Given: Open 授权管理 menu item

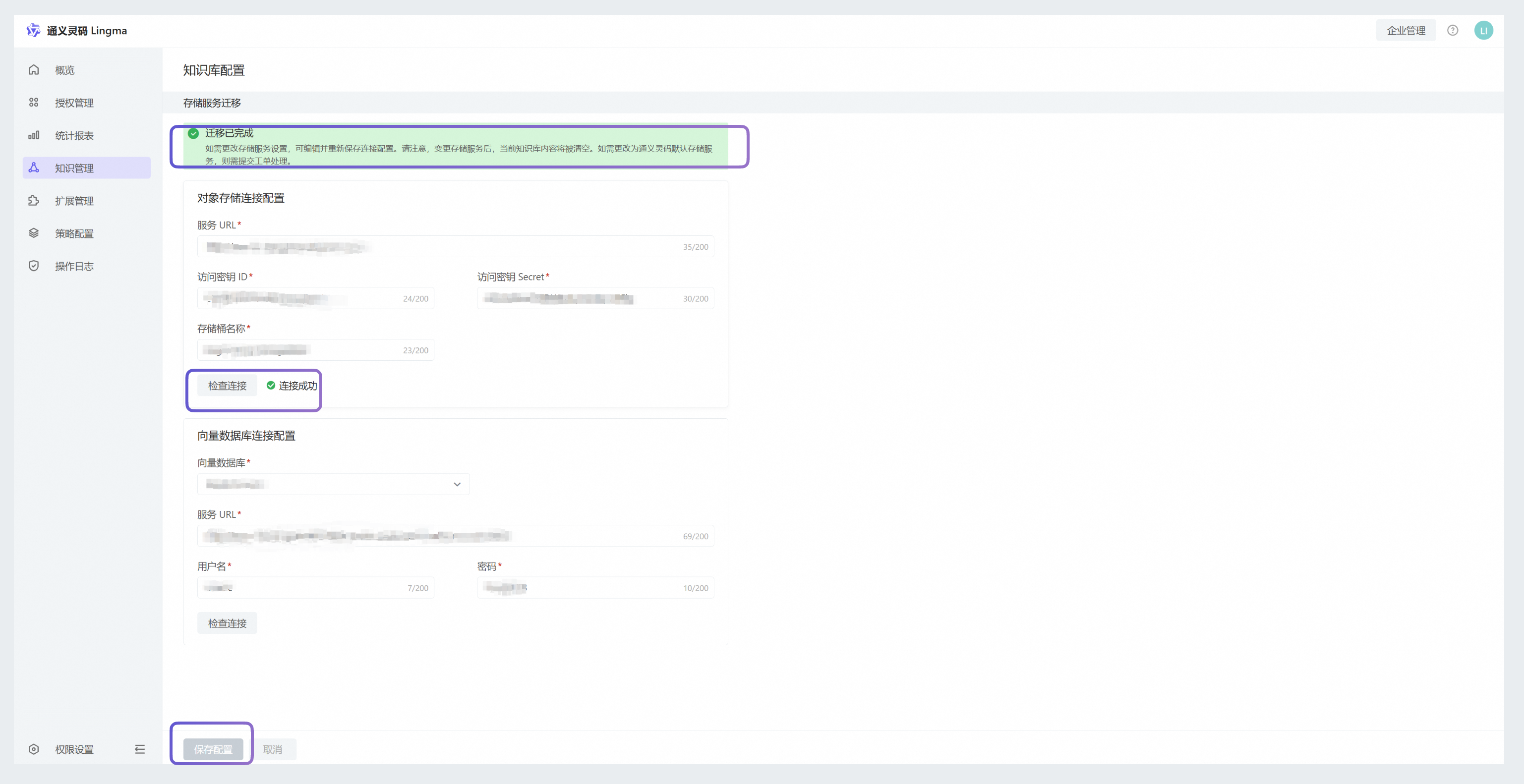Looking at the screenshot, I should click(86, 102).
